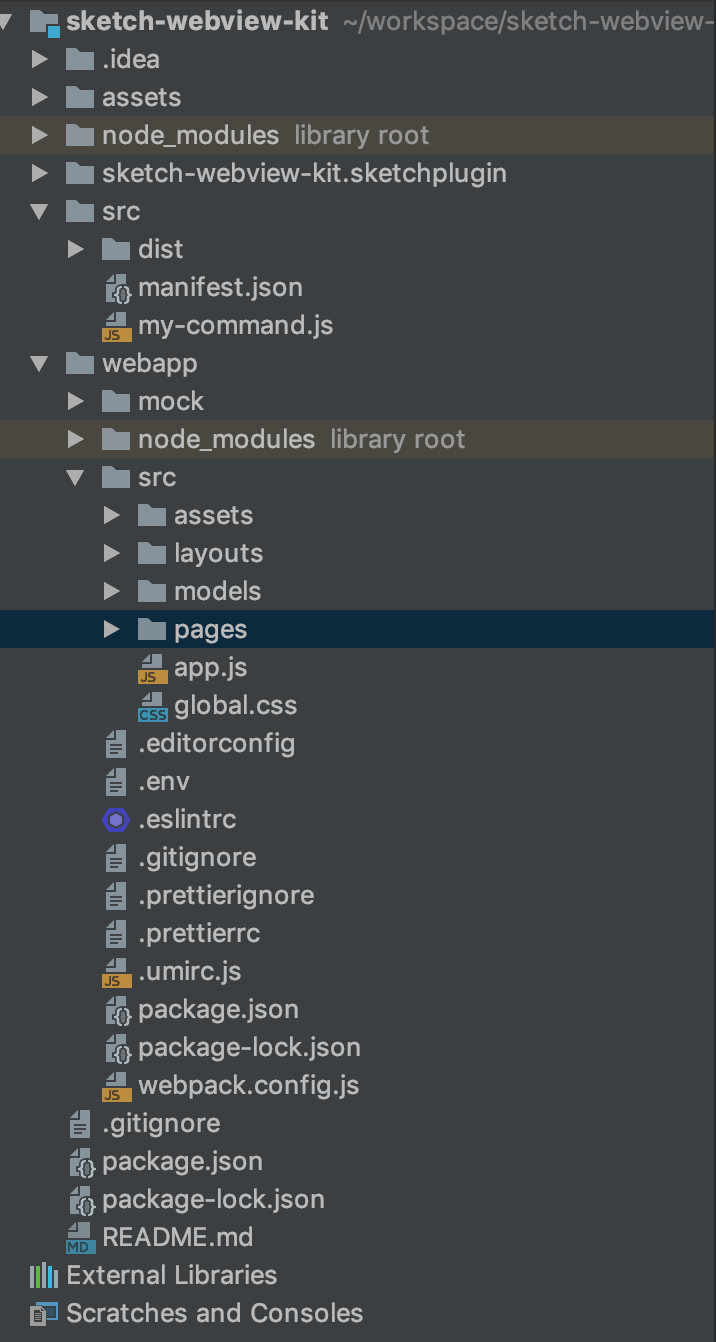Click the global.css CSS file icon

click(153, 706)
